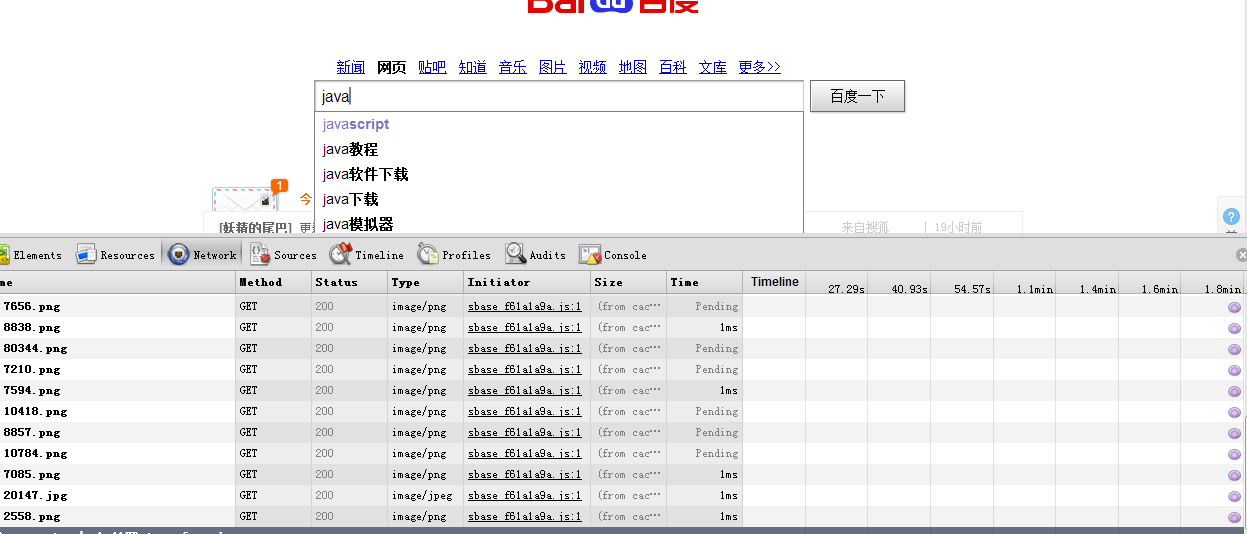
Task: Open the 贴吧 link
Action: (x=432, y=67)
